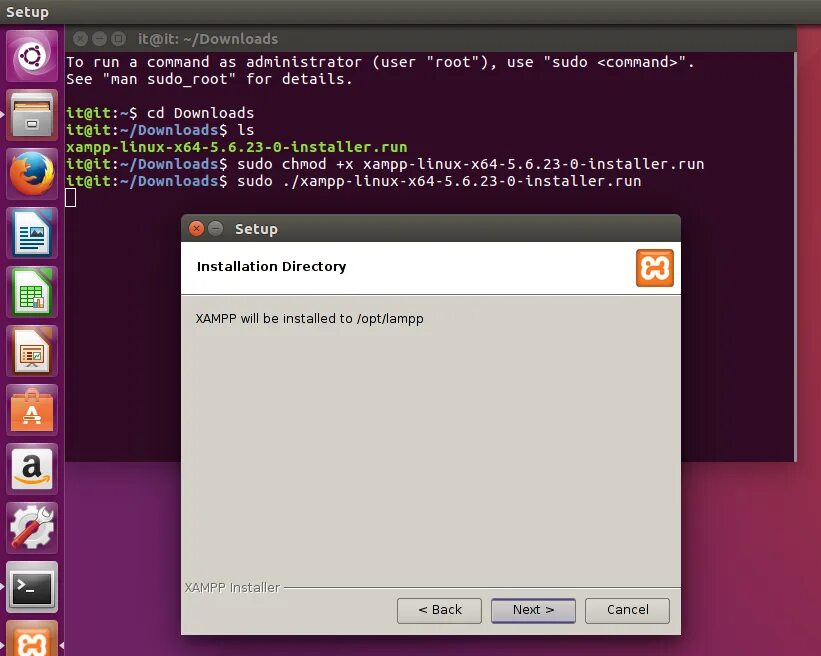Viewport: 821px width, 656px height.
Task: Close the terminal window it@it: ~/Downloads
Action: point(80,39)
